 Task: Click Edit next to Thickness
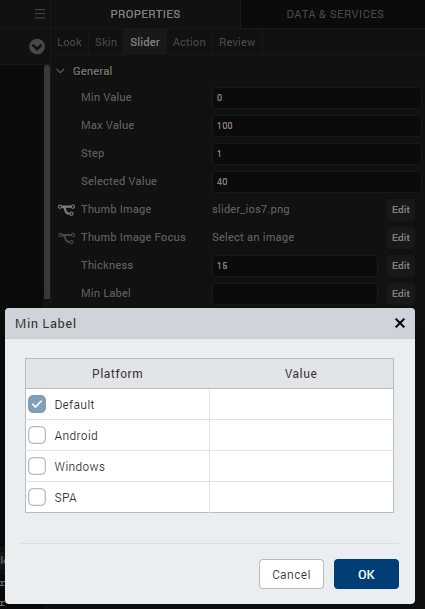401,266
